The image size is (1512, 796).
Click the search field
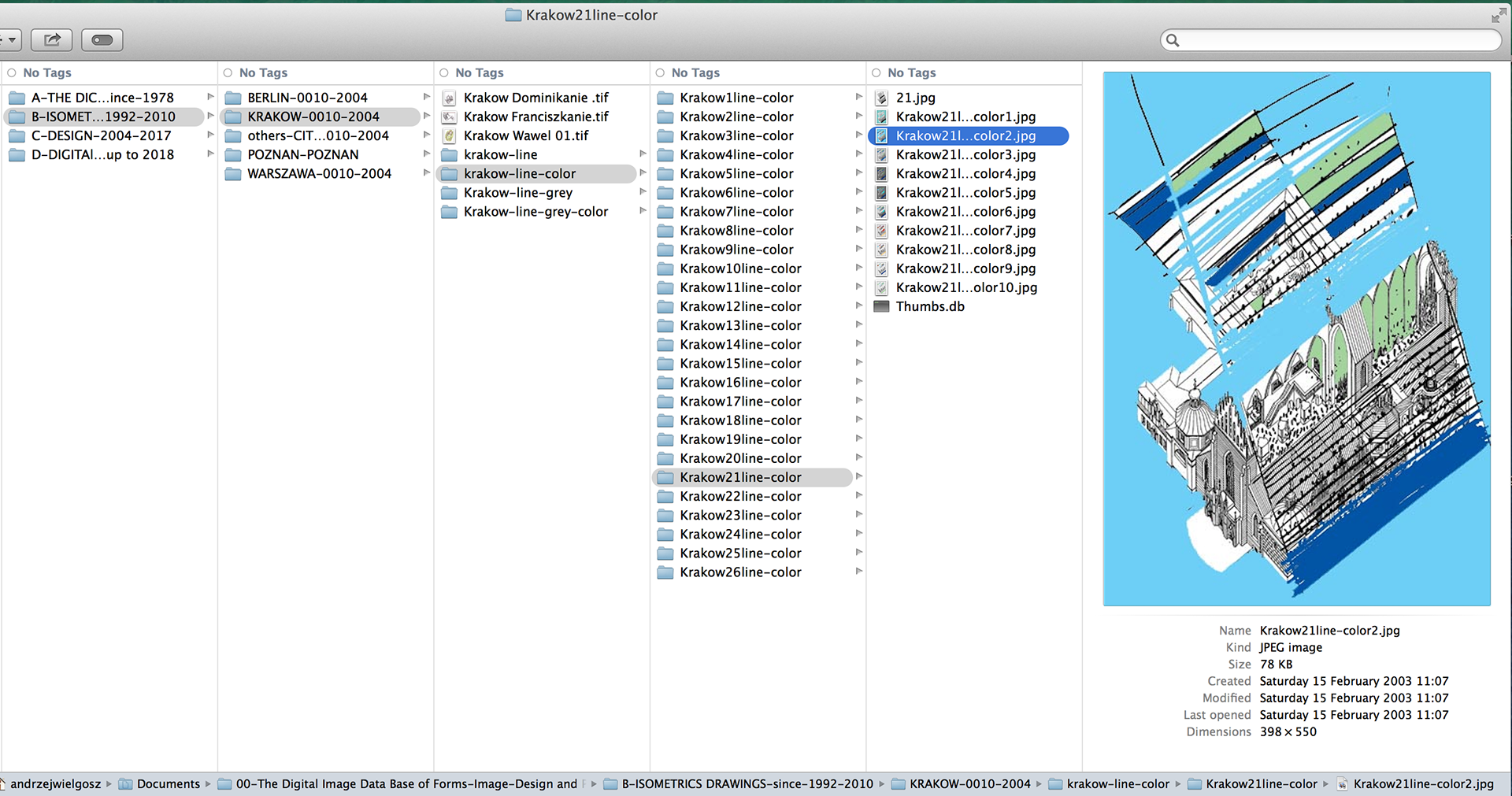[1331, 40]
